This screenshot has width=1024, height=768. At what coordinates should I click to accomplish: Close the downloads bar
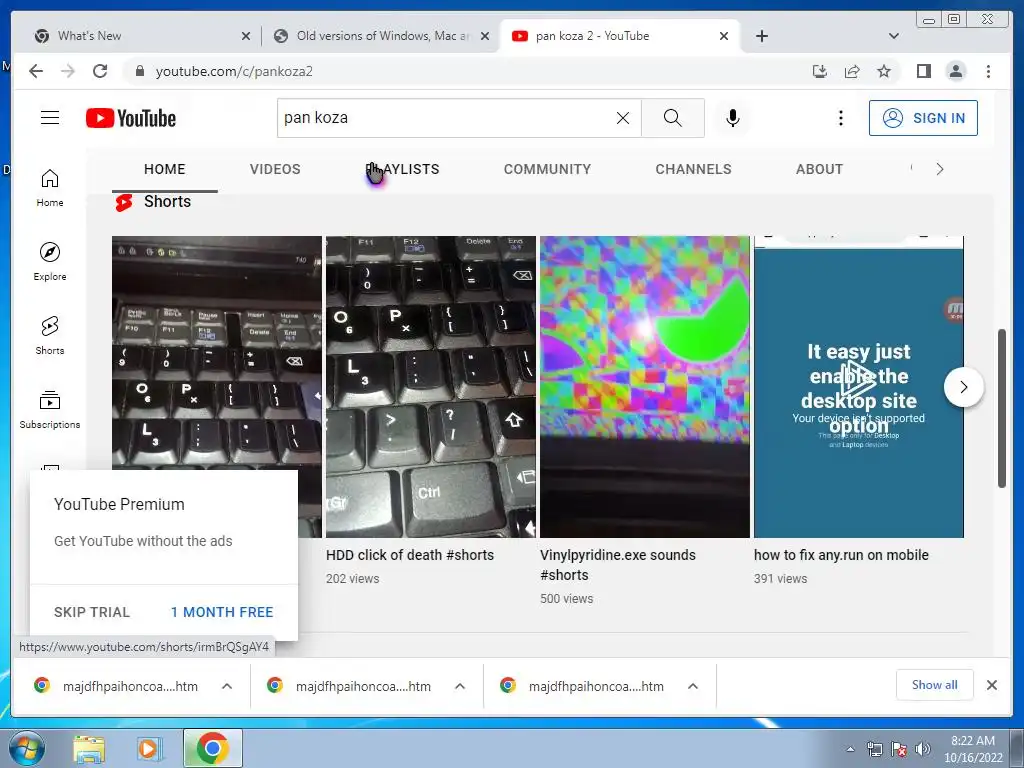(x=991, y=685)
